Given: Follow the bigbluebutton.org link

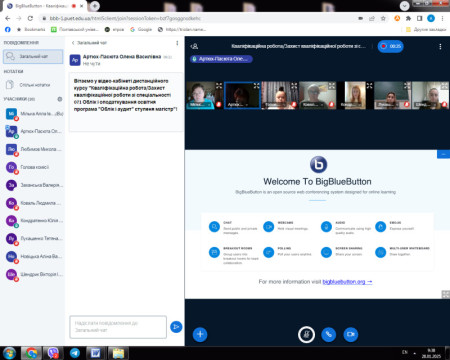Looking at the screenshot, I should pos(347,282).
